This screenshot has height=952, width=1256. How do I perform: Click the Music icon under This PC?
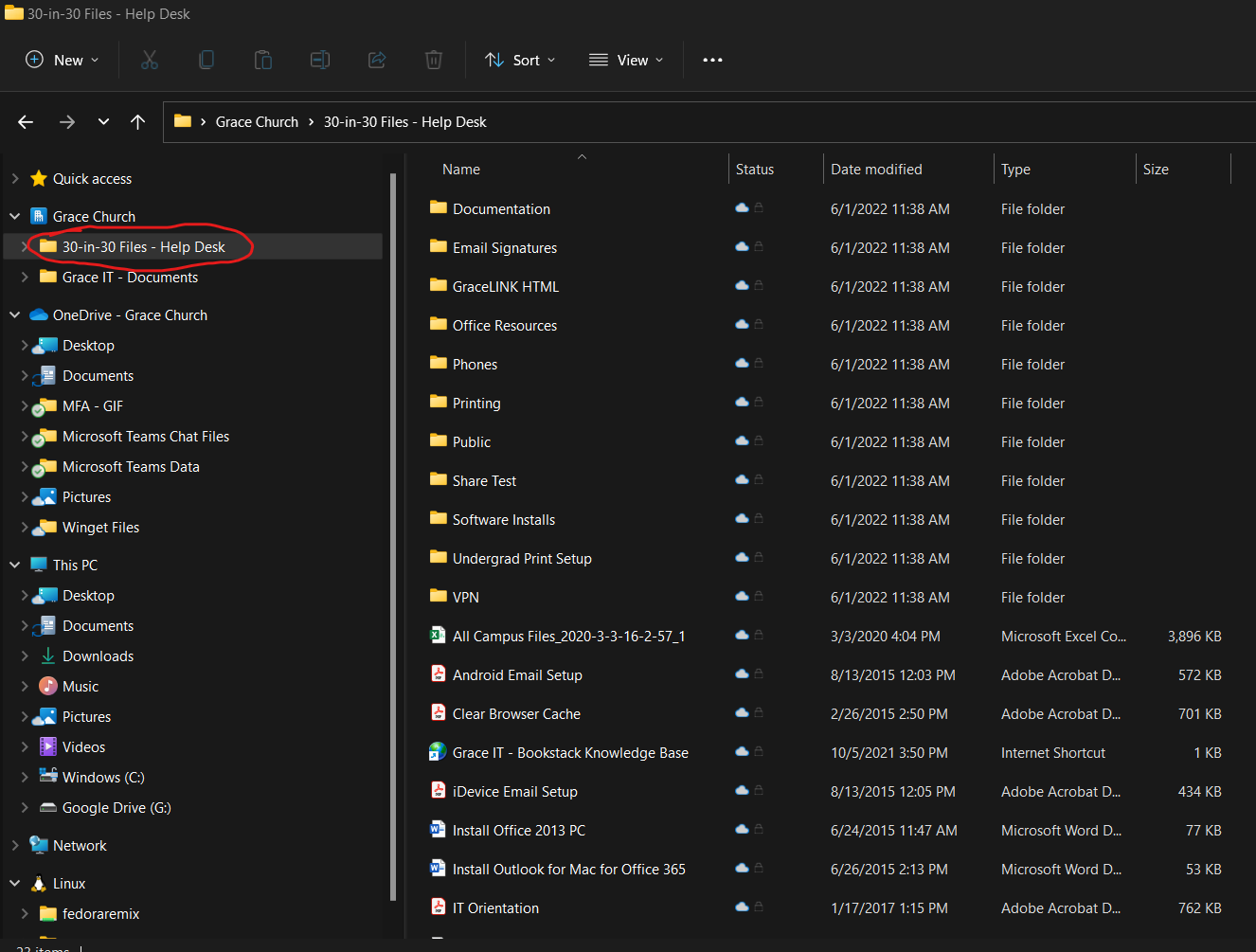tap(48, 686)
